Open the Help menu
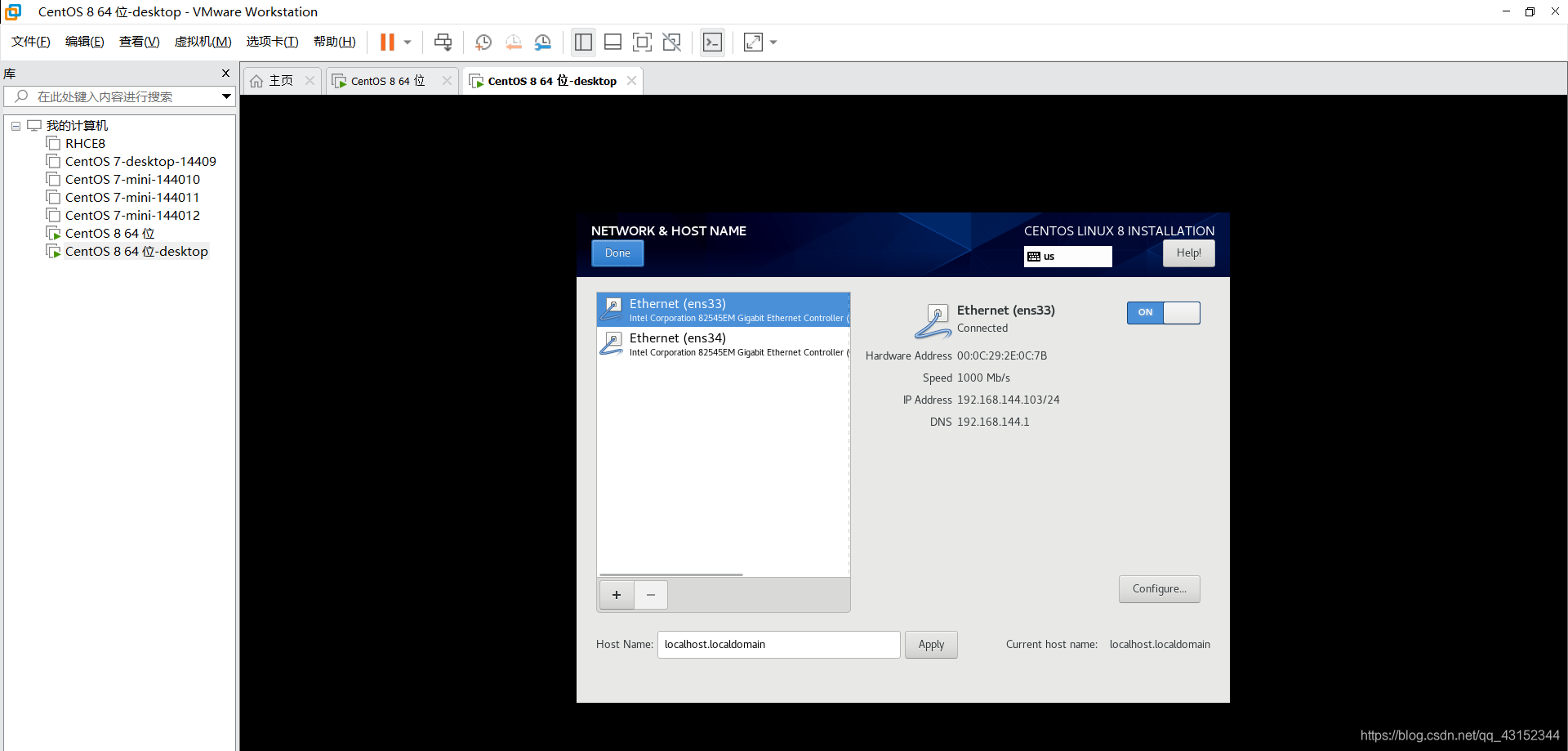The height and width of the screenshot is (751, 1568). pos(335,42)
